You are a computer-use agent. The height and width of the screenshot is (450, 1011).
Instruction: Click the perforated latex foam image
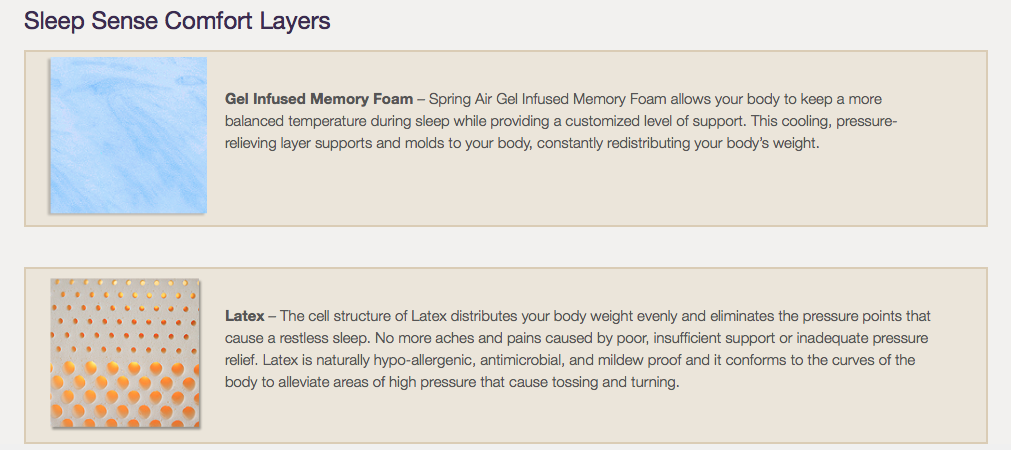tap(125, 353)
